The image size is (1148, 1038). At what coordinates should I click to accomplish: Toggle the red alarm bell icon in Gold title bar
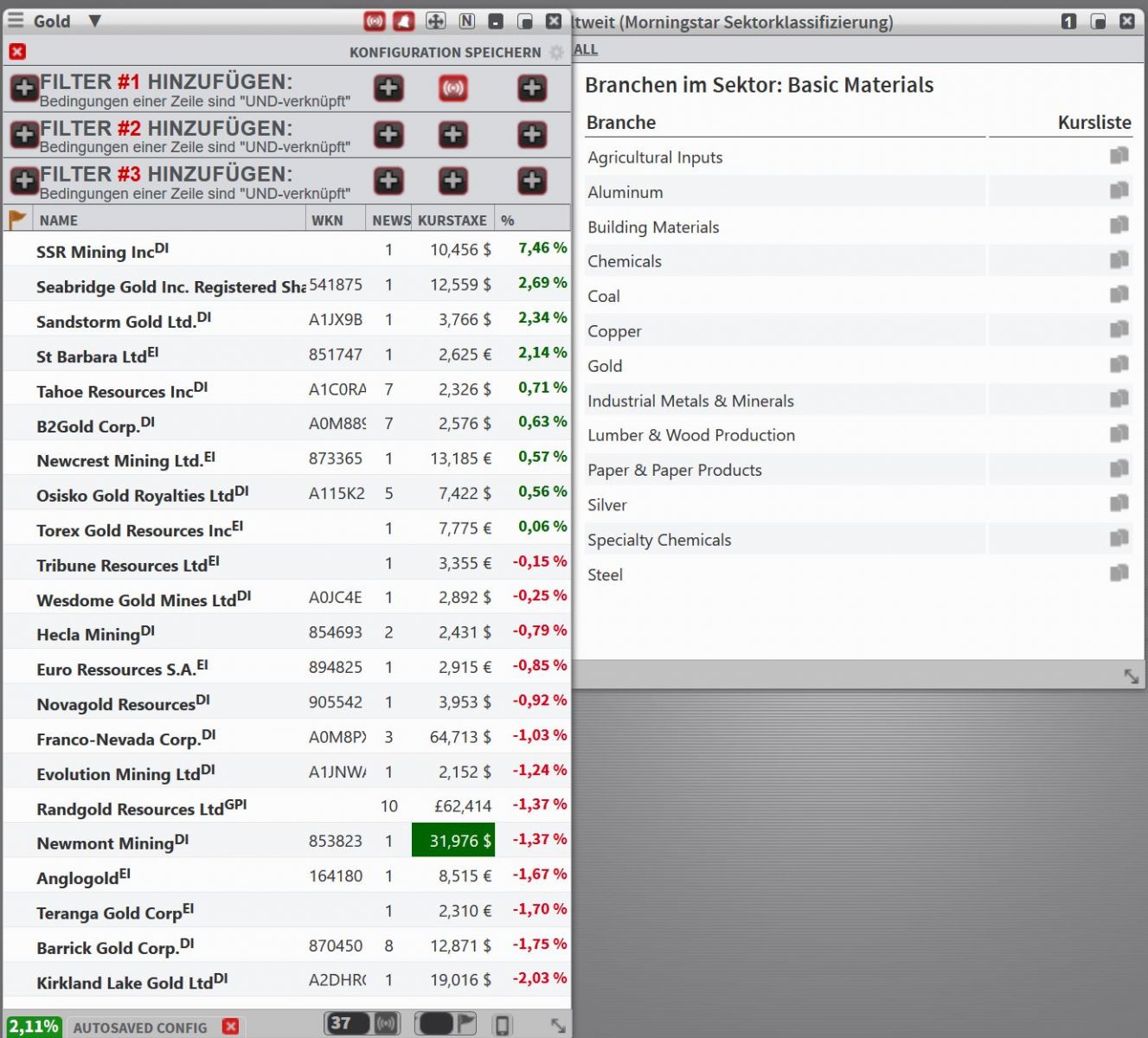tap(404, 21)
